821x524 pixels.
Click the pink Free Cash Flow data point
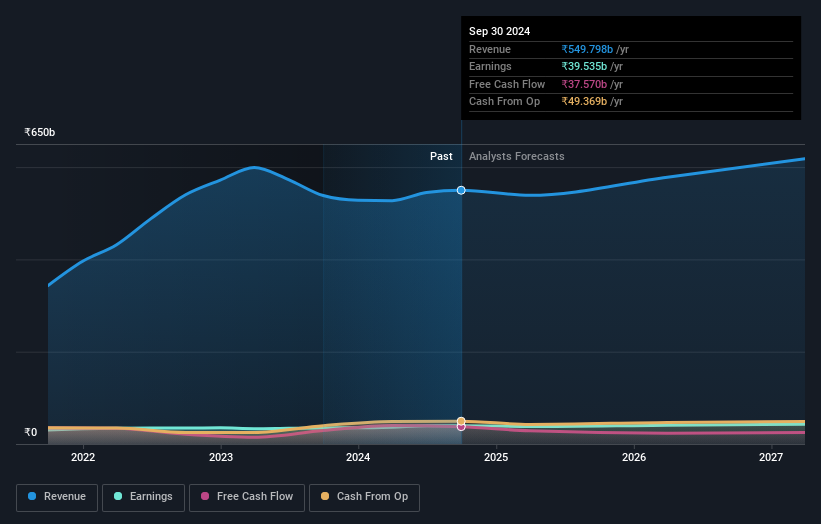461,427
